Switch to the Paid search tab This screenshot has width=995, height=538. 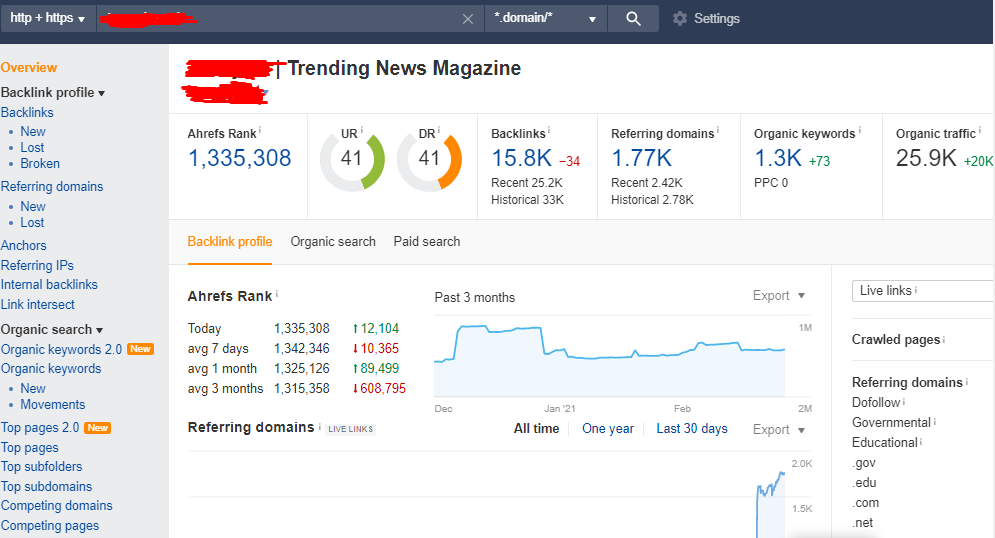(x=427, y=241)
